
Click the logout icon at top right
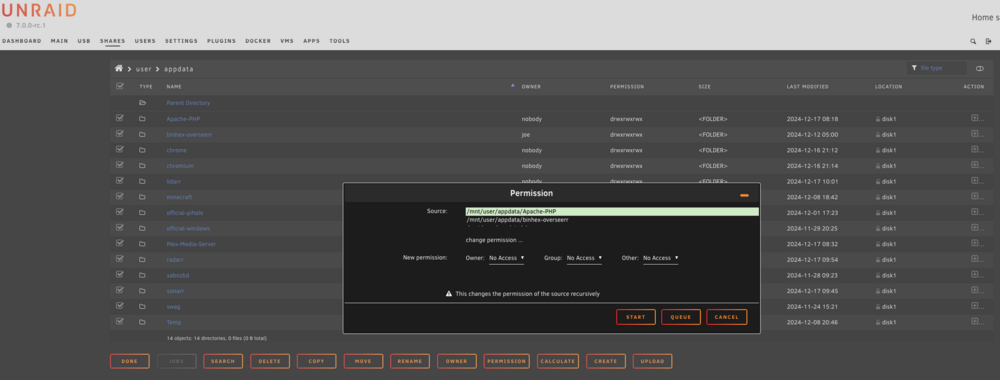(x=989, y=41)
